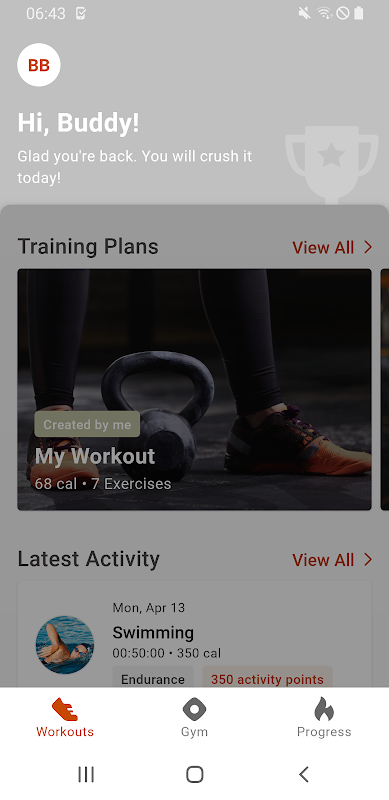Tap the Android back navigation icon
This screenshot has width=389, height=800.
pos(304,774)
